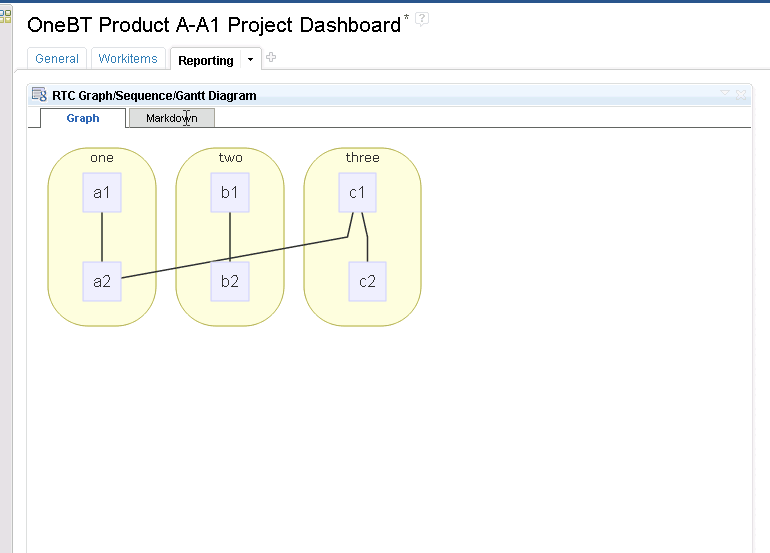Open the Workitems tab
The height and width of the screenshot is (553, 770).
[128, 59]
